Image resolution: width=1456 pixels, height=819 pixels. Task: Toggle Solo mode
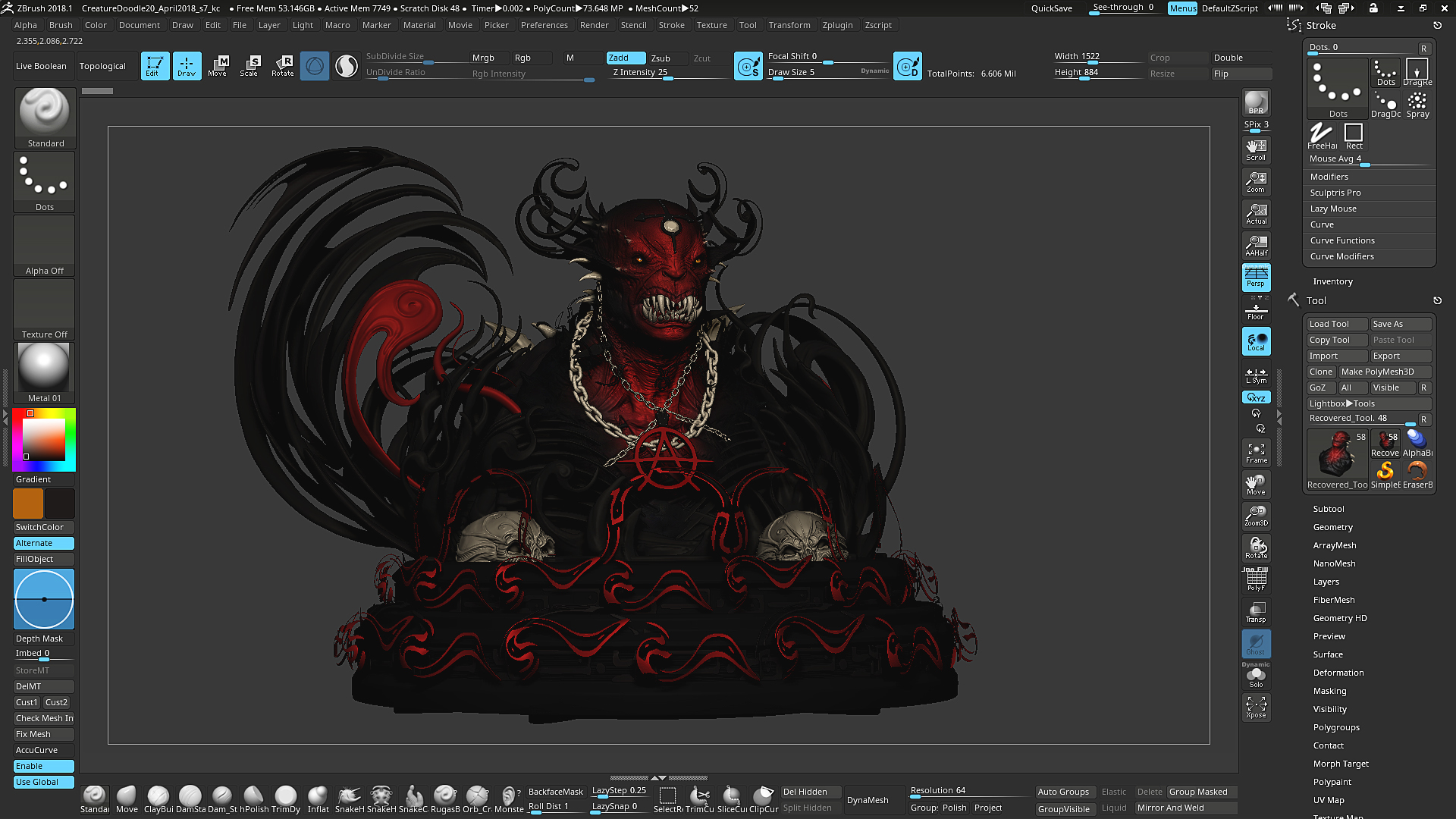(1256, 676)
